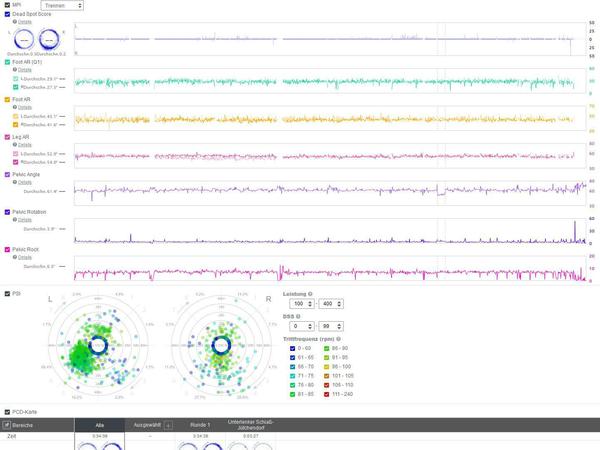The image size is (600, 450).
Task: Click DSS maximum stepper showing 99
Action: 331,326
